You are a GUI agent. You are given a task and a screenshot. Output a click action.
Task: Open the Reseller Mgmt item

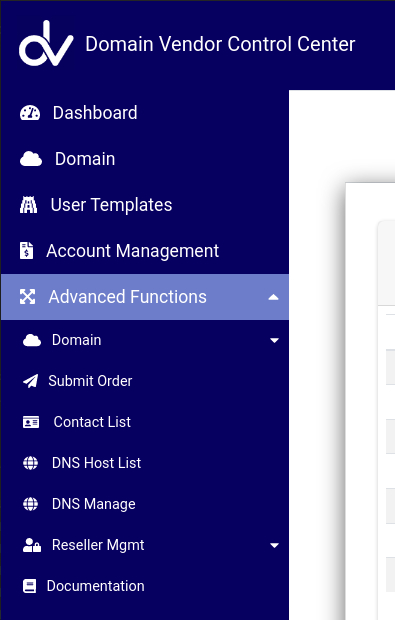pos(145,545)
